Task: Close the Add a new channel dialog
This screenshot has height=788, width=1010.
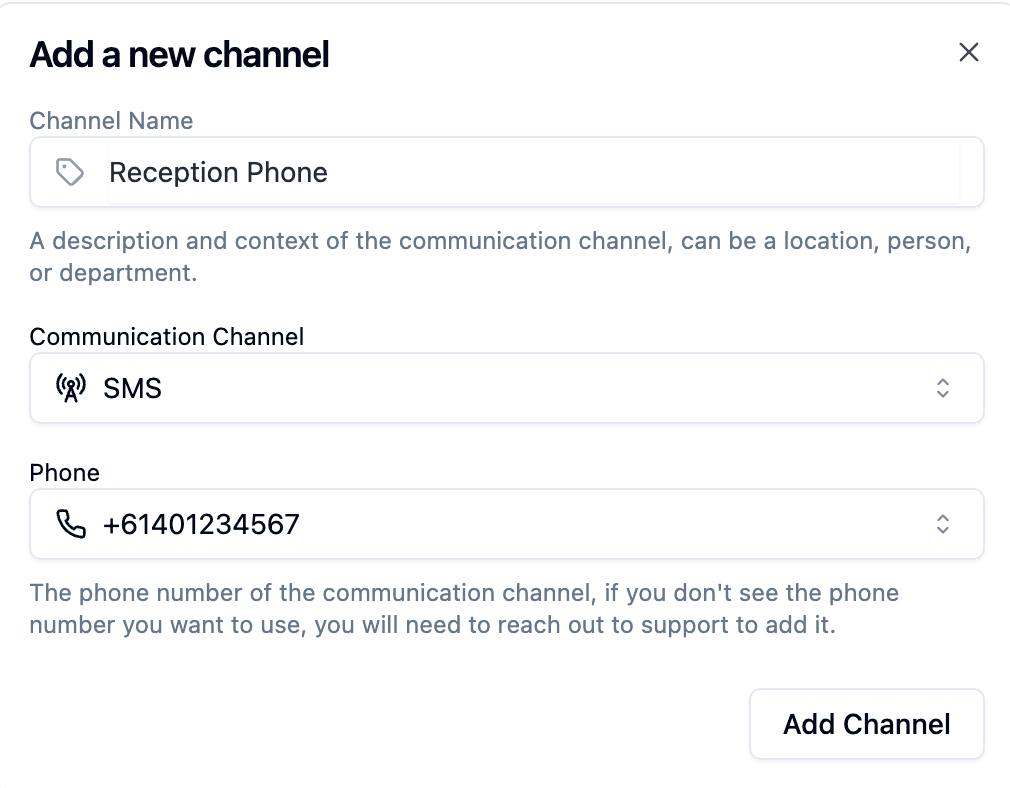Action: pyautogui.click(x=968, y=53)
